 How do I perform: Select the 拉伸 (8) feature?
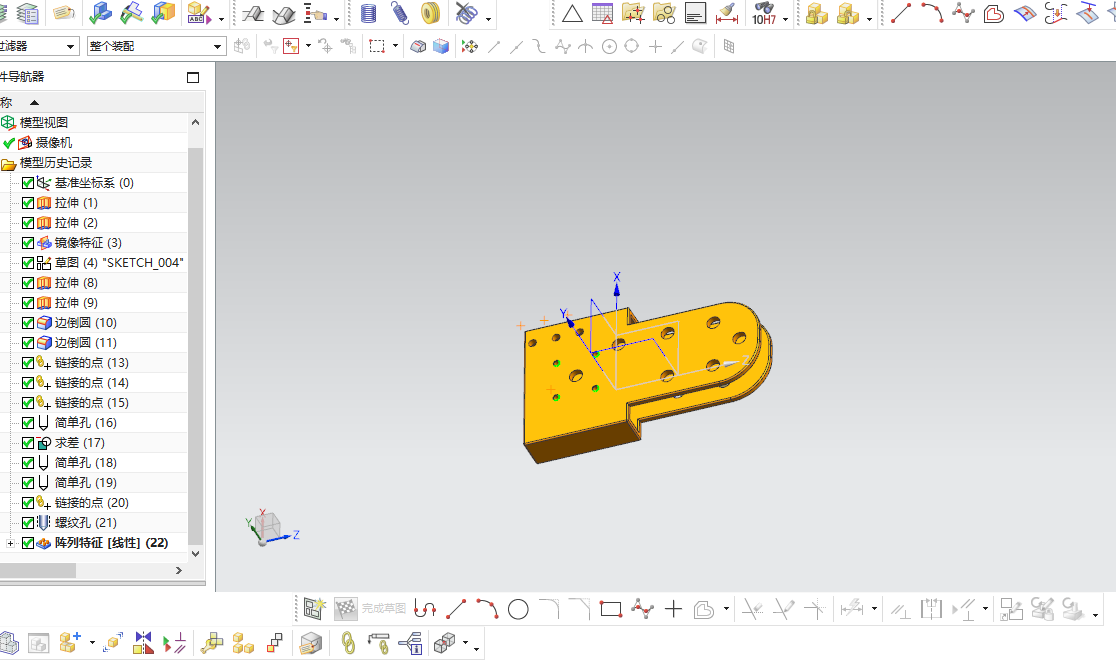(x=76, y=283)
